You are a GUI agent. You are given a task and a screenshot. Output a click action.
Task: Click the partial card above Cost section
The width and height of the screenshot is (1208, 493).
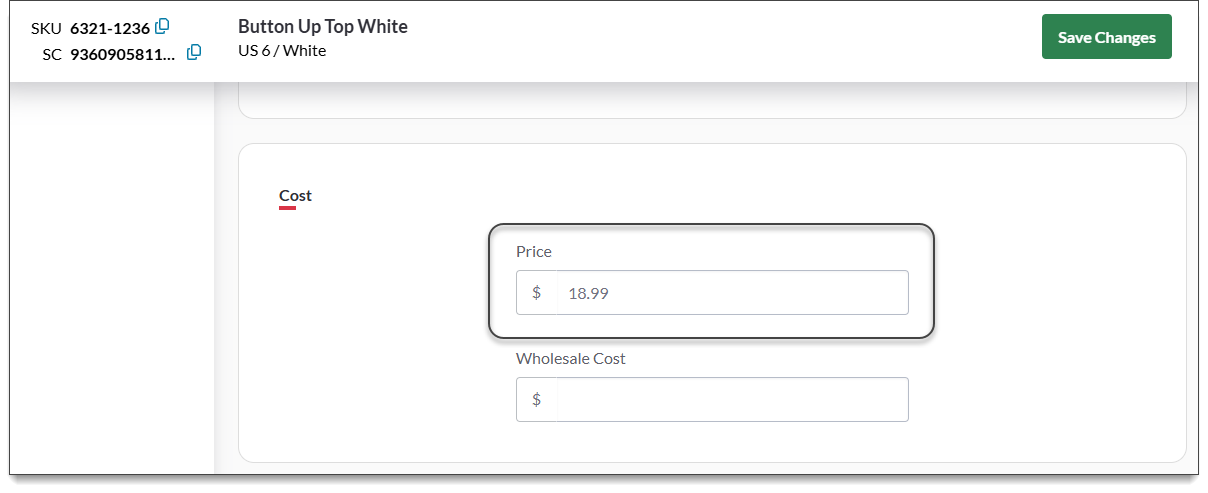711,102
